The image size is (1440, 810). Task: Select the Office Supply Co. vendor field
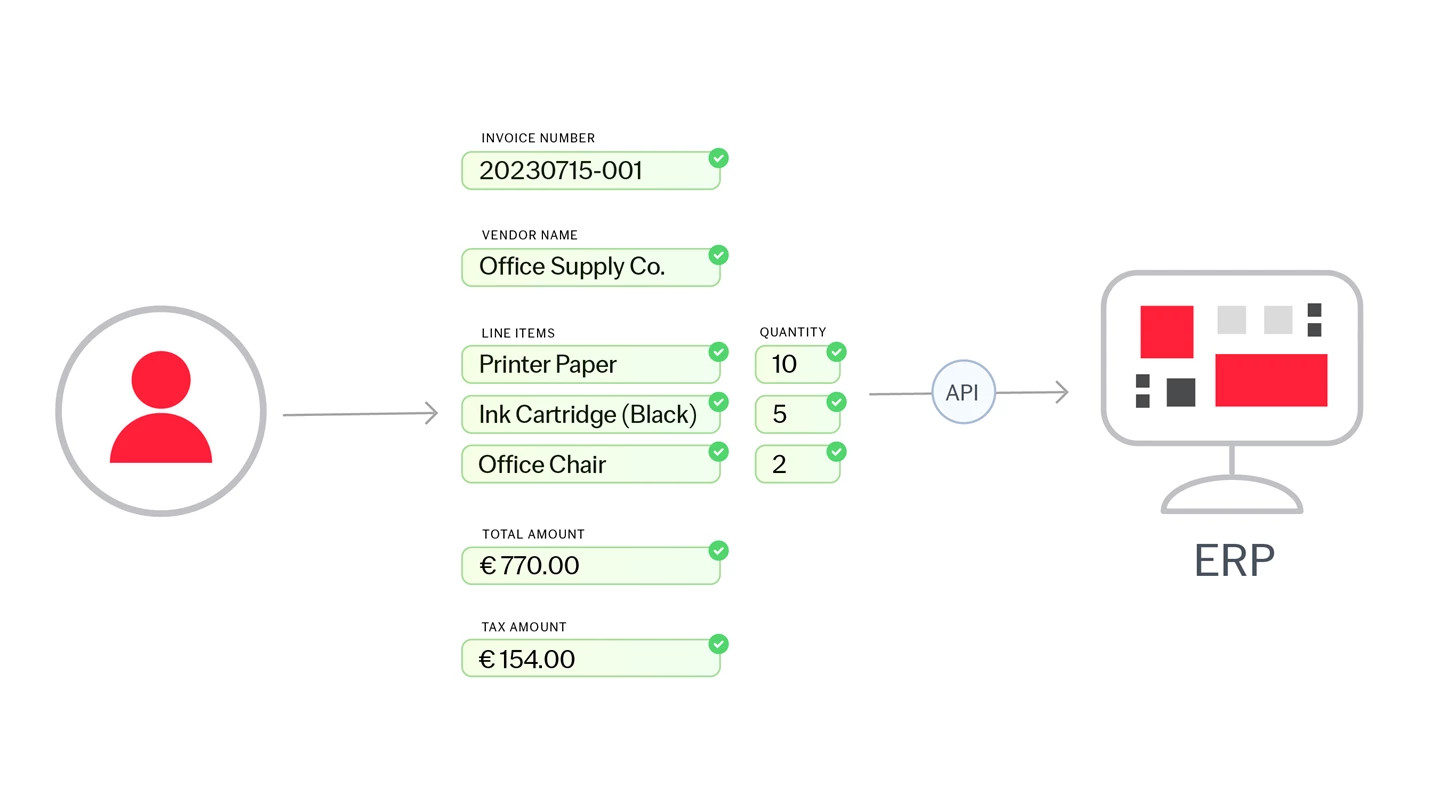(x=591, y=267)
